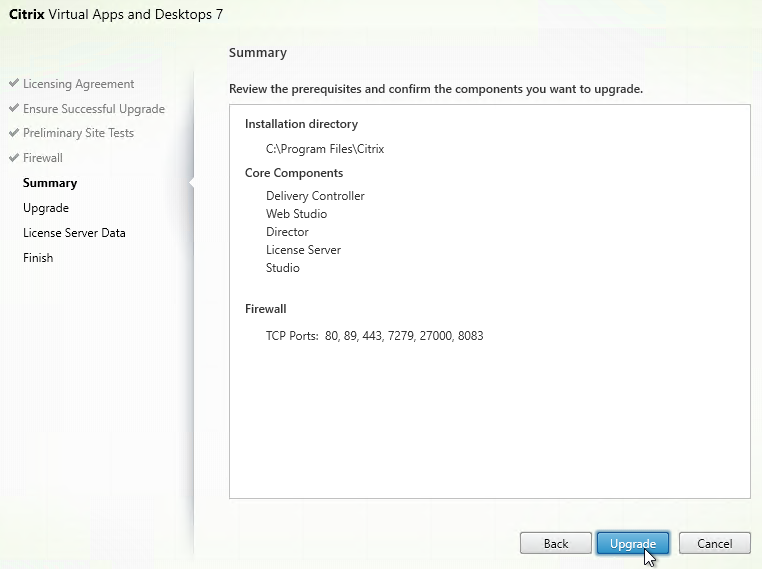Click the Upgrade button

(632, 543)
